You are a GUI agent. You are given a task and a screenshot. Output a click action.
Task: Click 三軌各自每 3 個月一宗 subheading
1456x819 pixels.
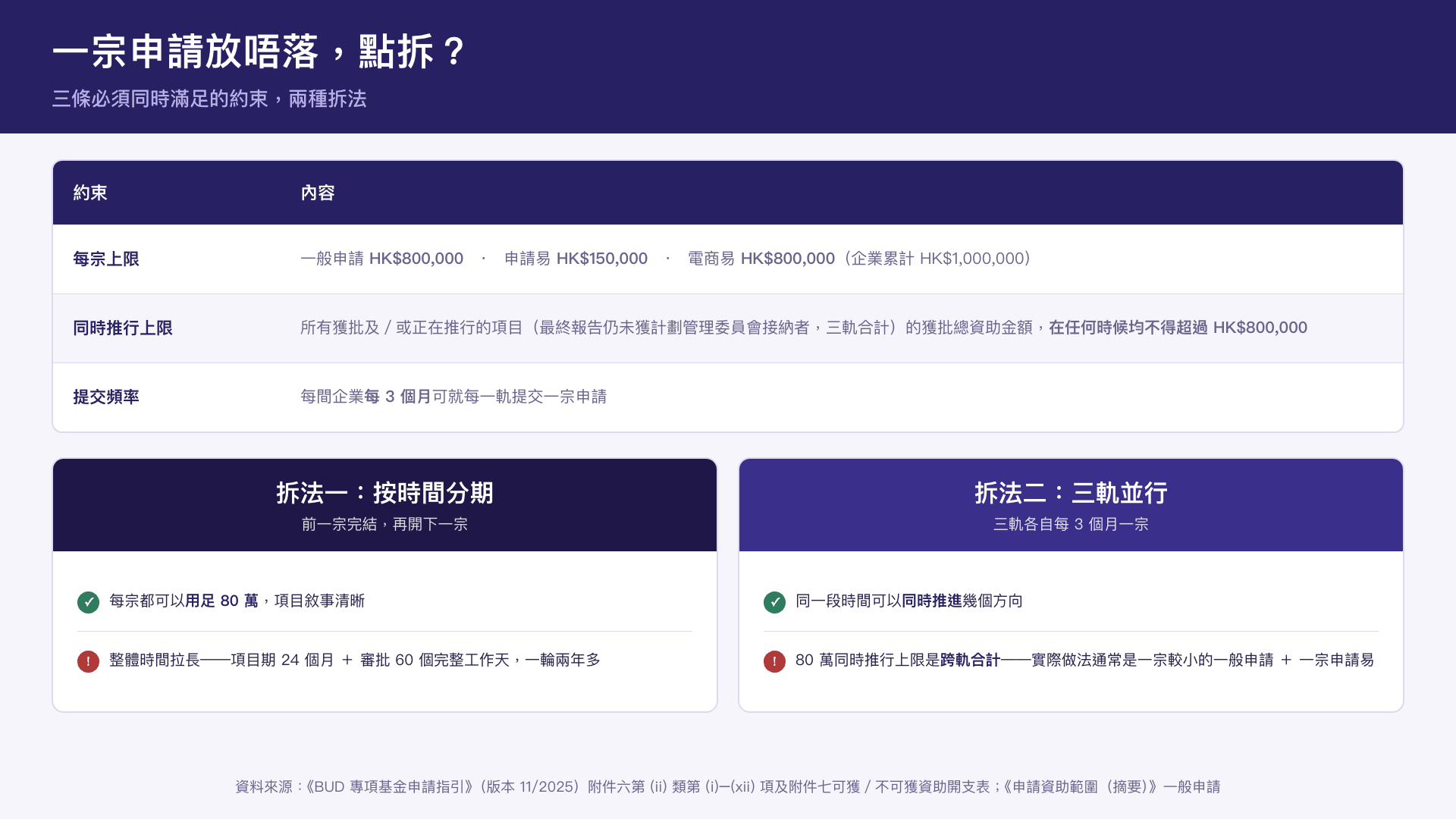point(1071,524)
